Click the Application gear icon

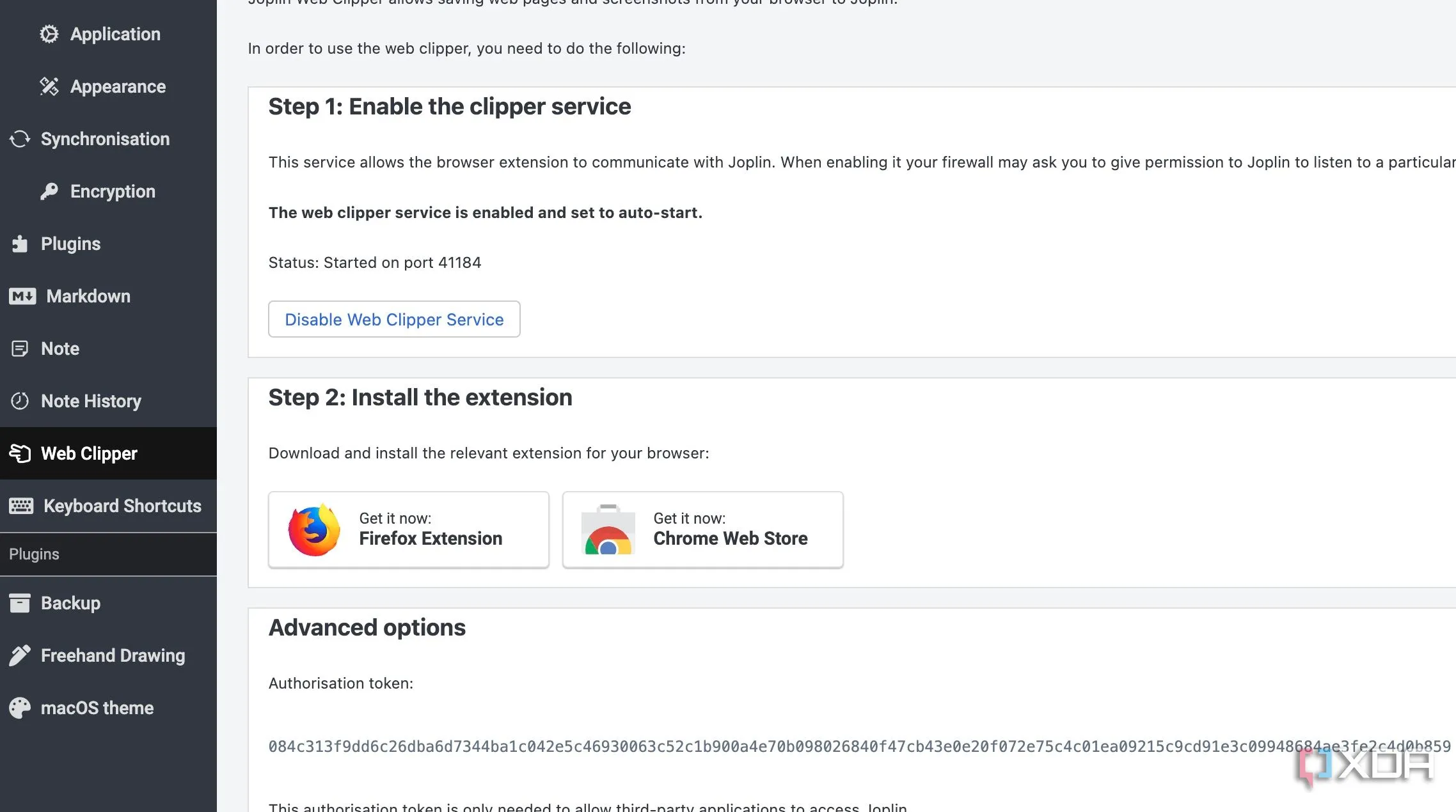[49, 34]
